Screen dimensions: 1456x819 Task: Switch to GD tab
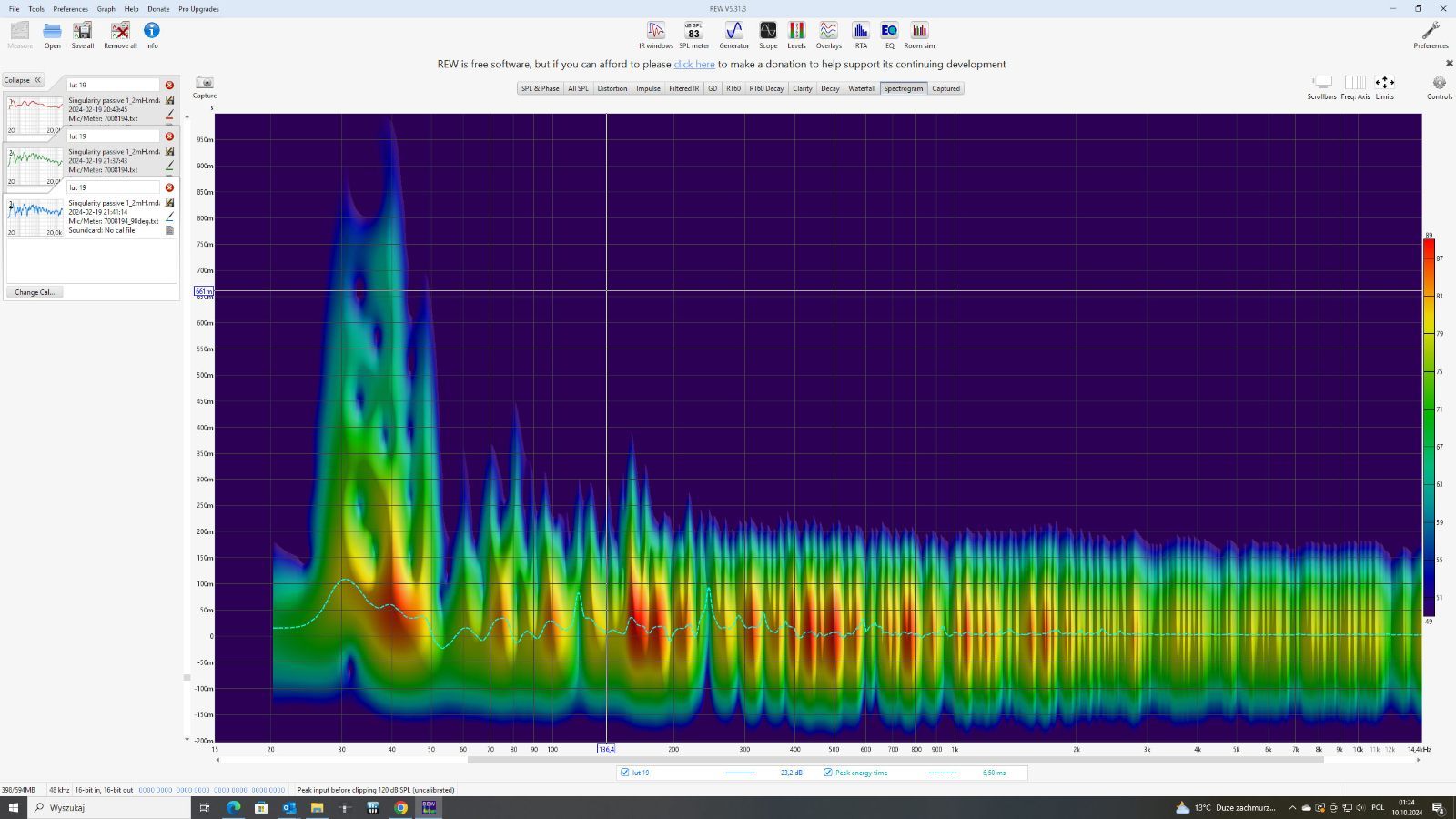[713, 88]
